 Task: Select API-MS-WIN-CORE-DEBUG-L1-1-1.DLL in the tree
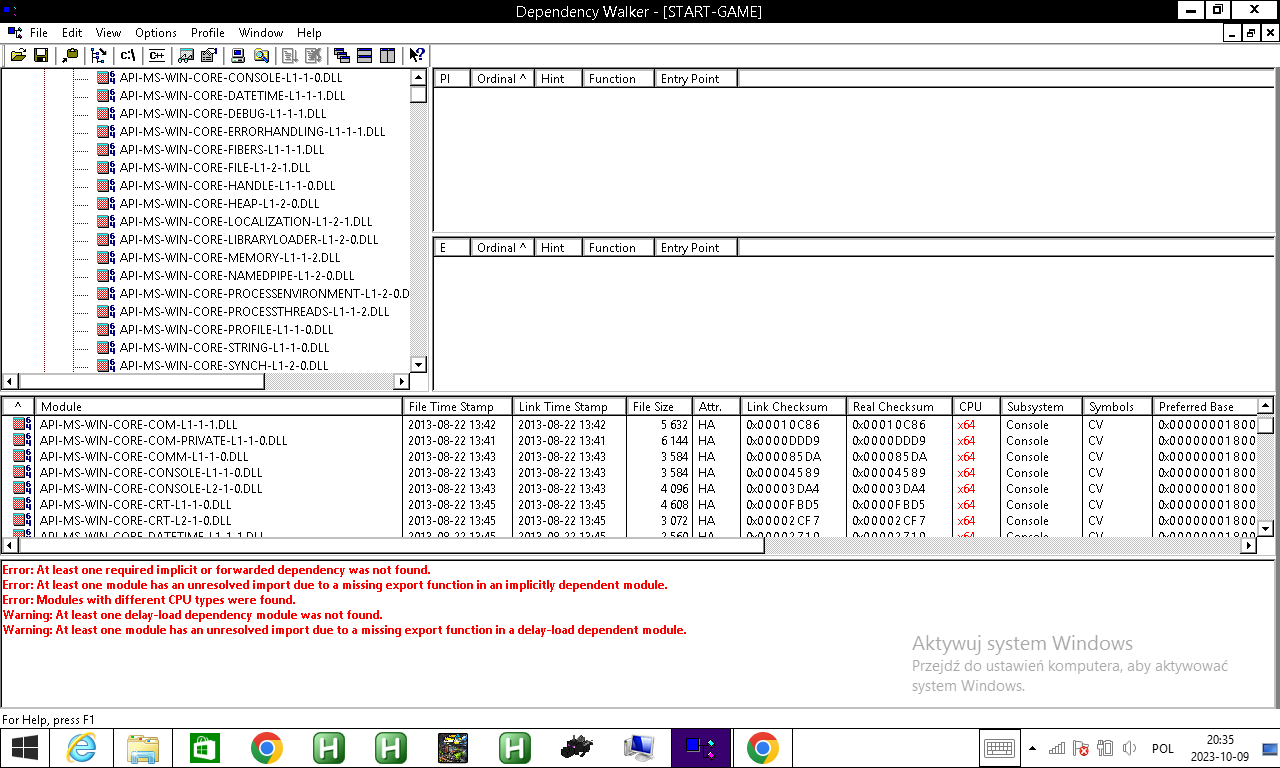tap(223, 114)
